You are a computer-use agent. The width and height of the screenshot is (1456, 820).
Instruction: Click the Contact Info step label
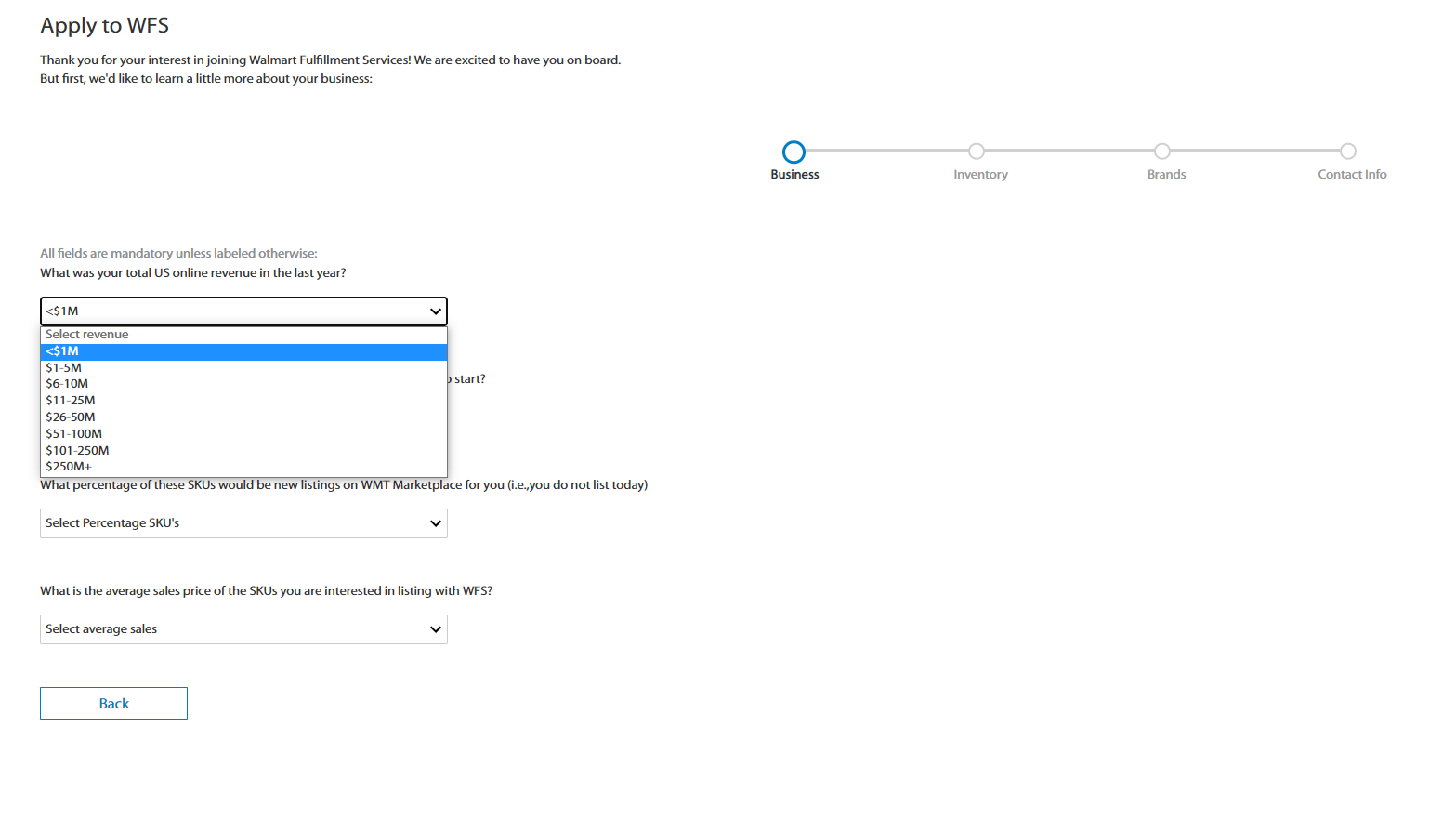[x=1352, y=175]
